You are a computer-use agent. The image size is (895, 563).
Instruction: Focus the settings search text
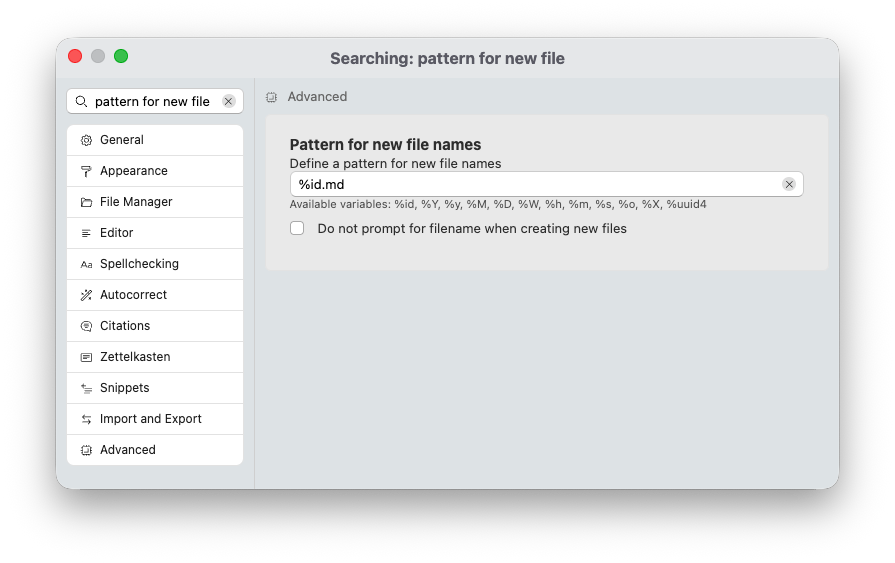coord(152,102)
